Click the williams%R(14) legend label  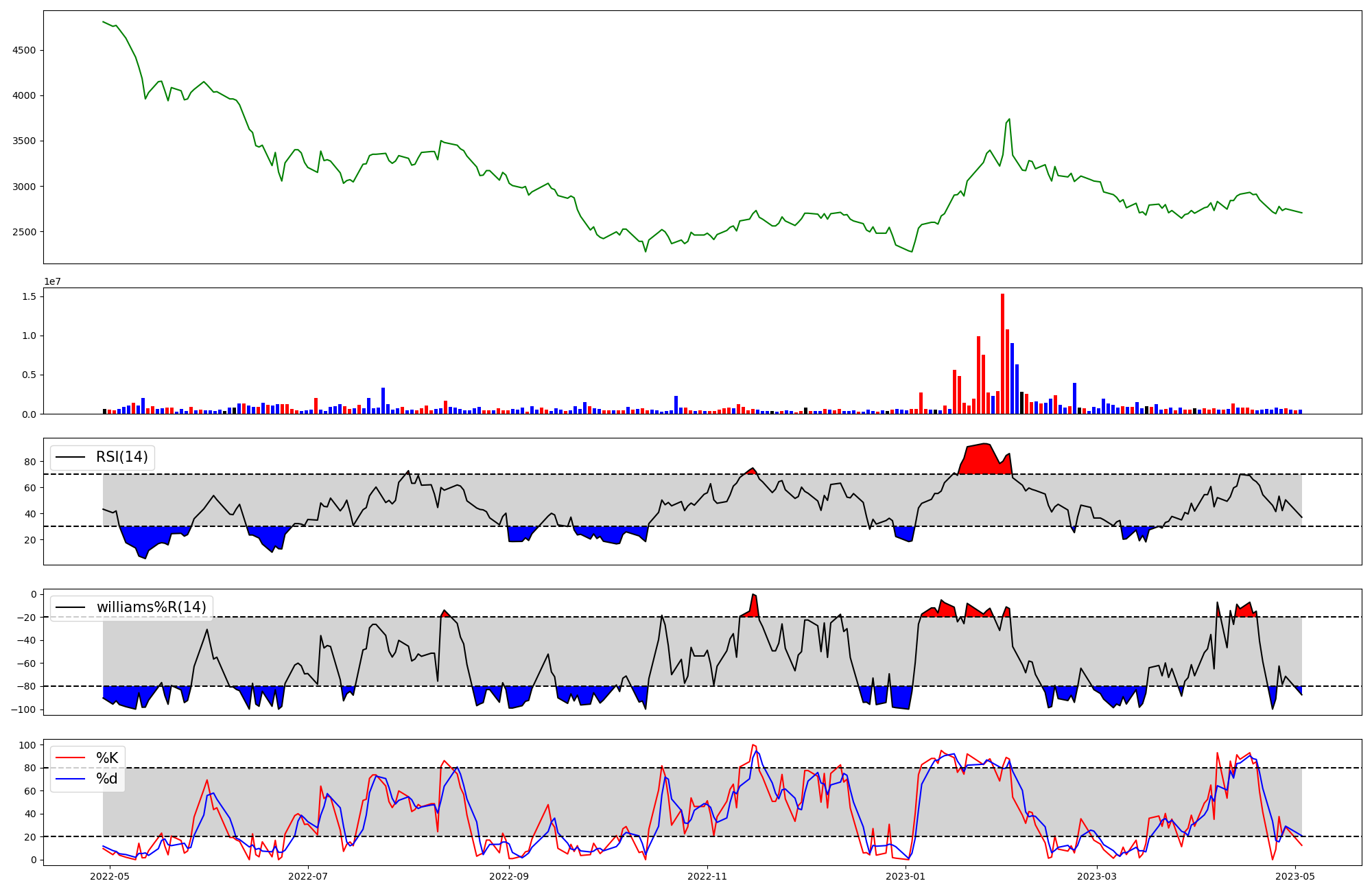point(151,607)
